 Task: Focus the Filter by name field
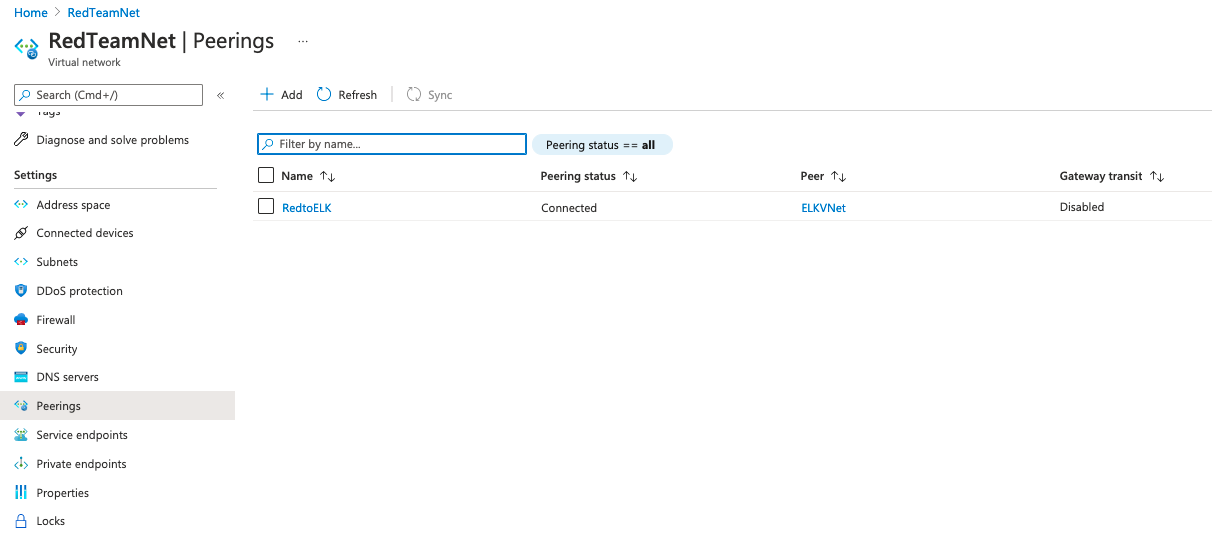392,144
